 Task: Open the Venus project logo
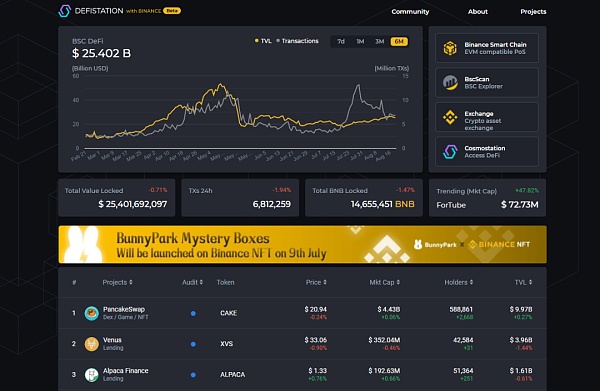coord(91,344)
